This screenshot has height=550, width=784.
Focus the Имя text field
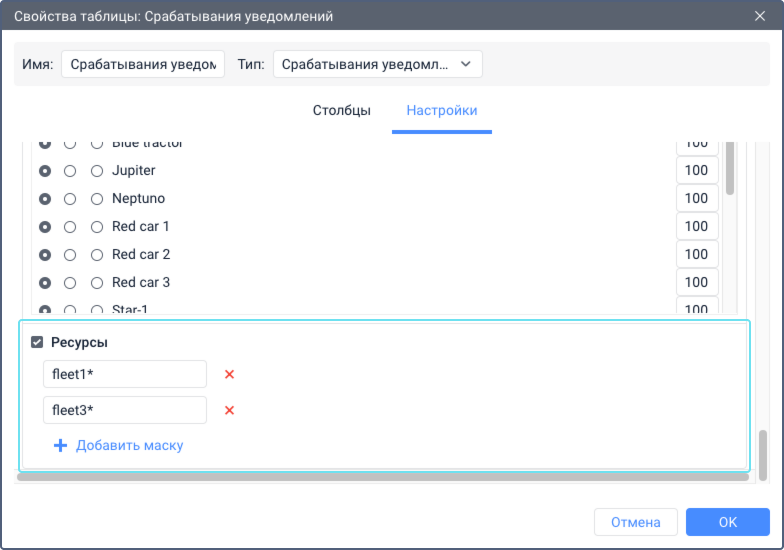(143, 64)
